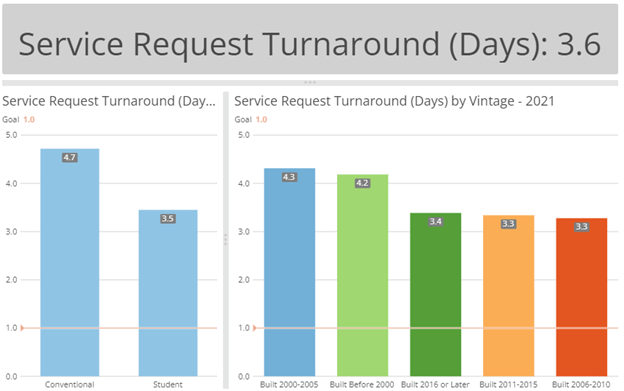Click the truncated left chart title
624x391 pixels.
[109, 101]
